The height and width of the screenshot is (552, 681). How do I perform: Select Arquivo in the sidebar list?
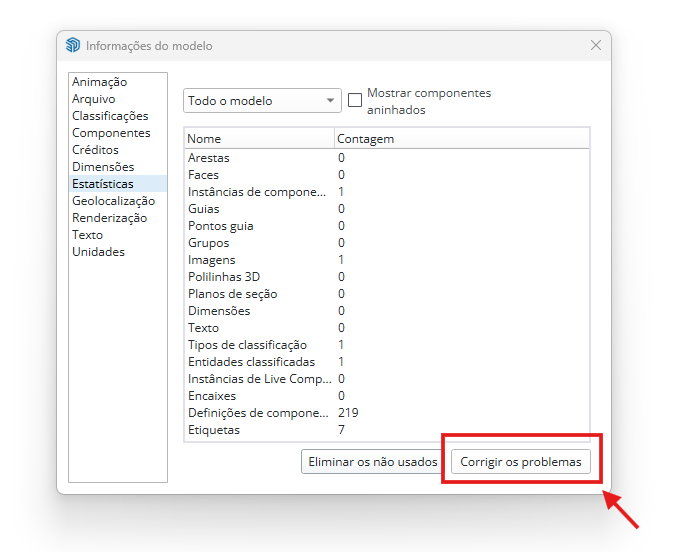click(x=93, y=99)
